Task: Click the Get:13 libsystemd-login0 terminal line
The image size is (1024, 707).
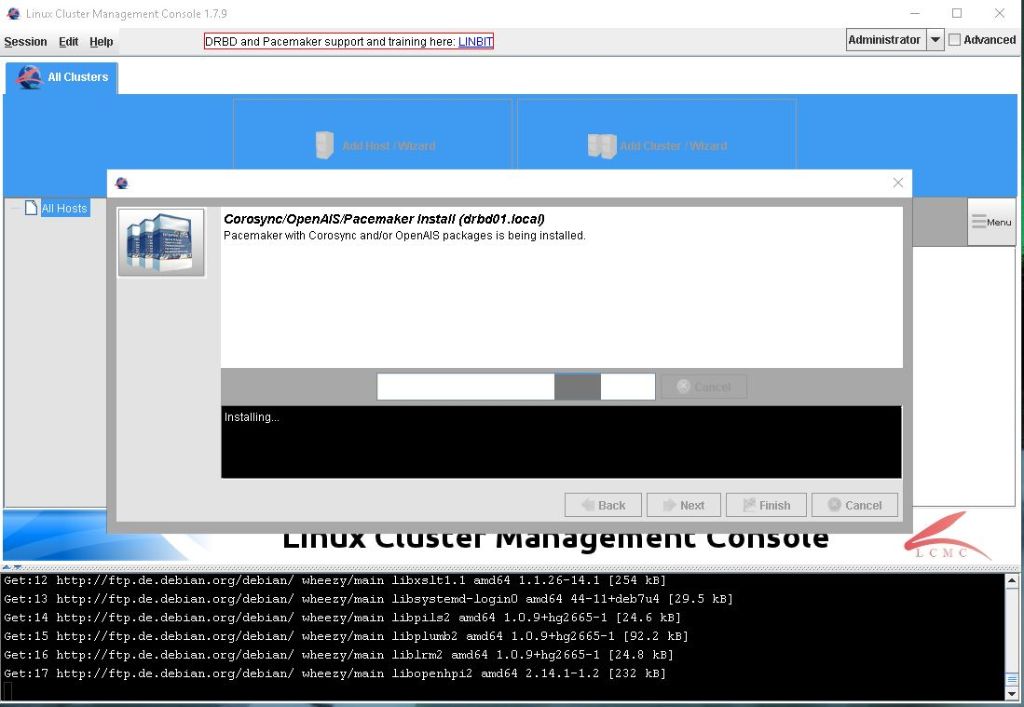Action: pos(368,599)
